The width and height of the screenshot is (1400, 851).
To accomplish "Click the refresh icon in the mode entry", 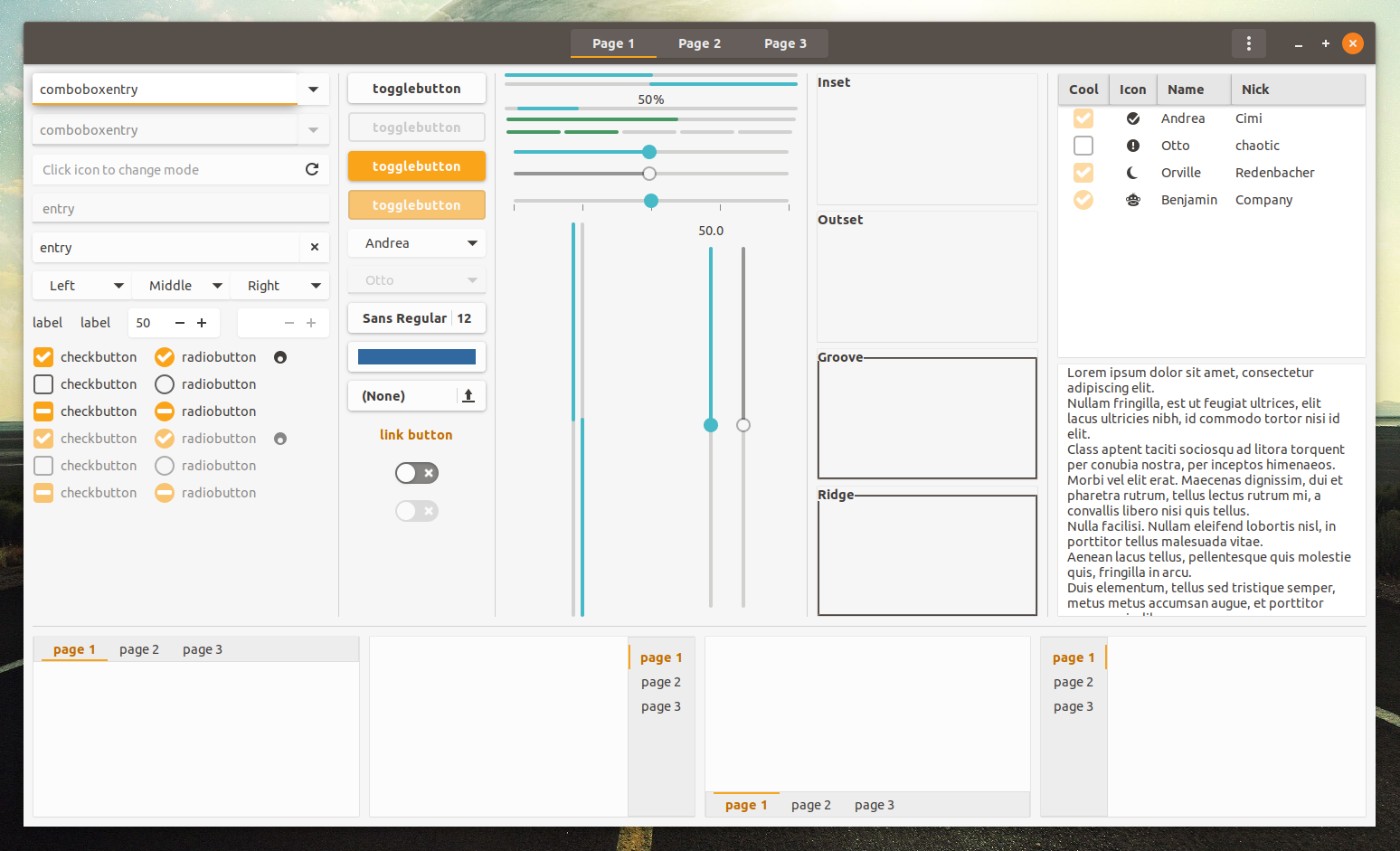I will [312, 169].
